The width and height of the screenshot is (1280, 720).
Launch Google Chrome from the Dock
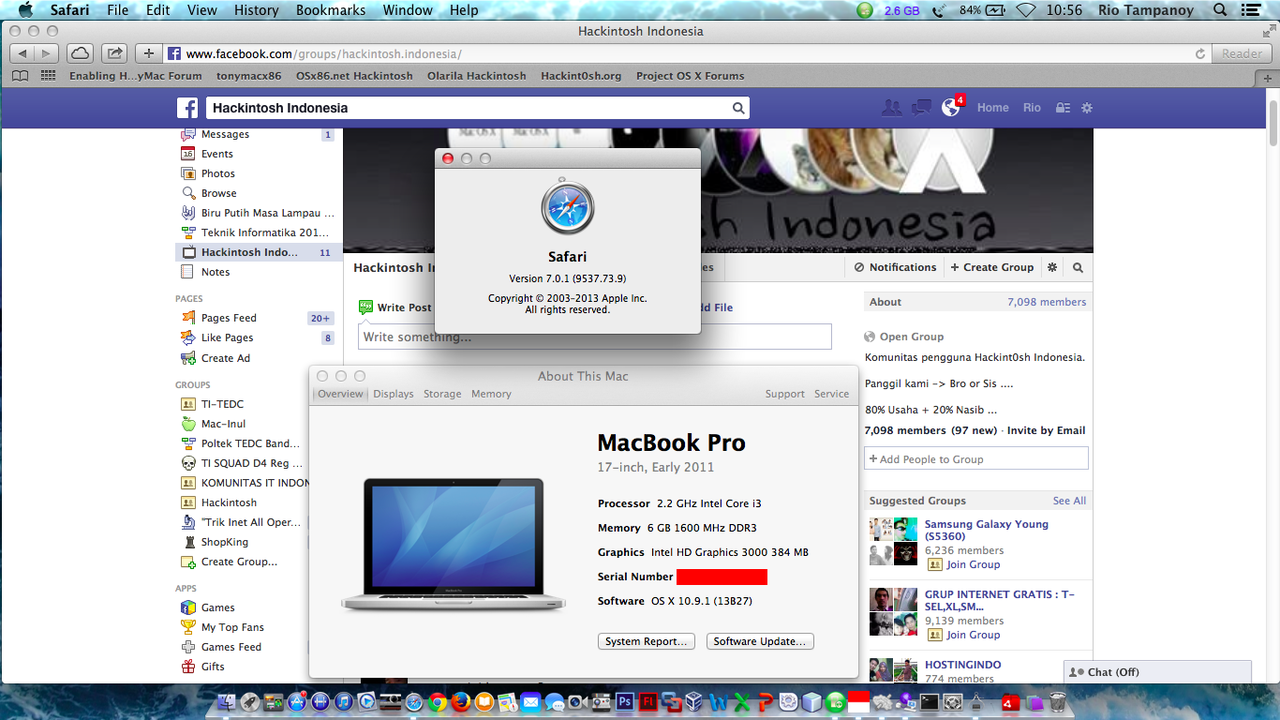[437, 702]
